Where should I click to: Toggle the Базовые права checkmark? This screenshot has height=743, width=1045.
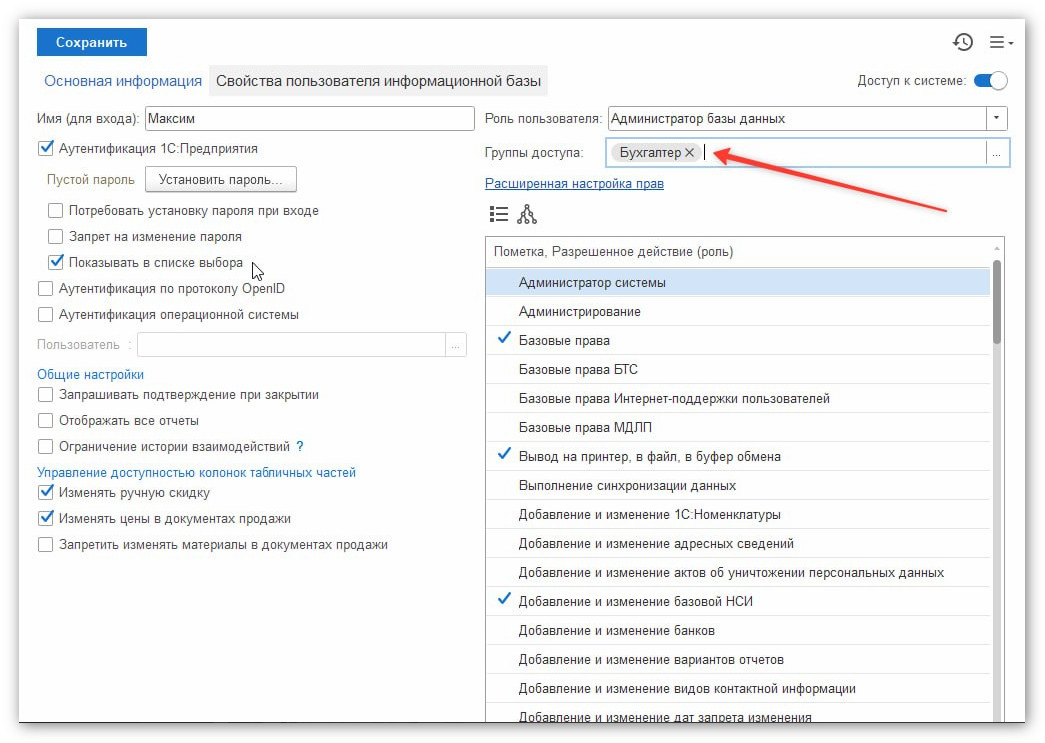505,339
